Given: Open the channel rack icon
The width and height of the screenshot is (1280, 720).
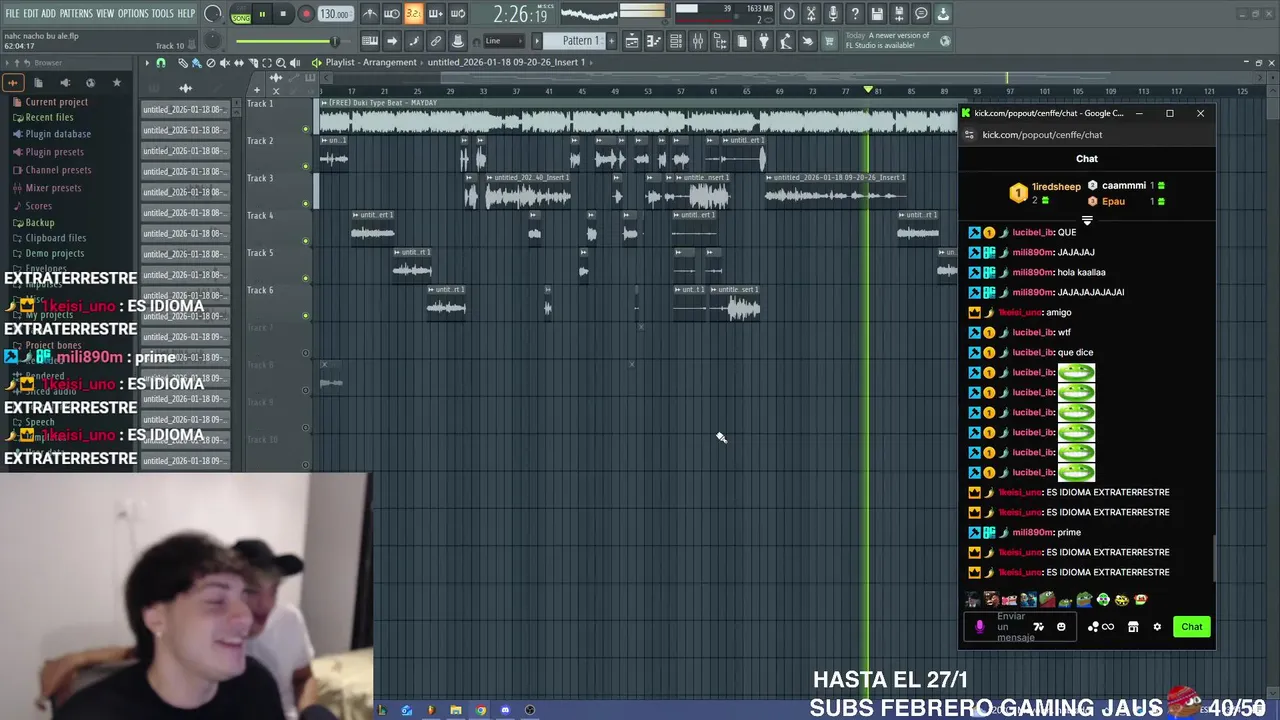Looking at the screenshot, I should click(676, 41).
